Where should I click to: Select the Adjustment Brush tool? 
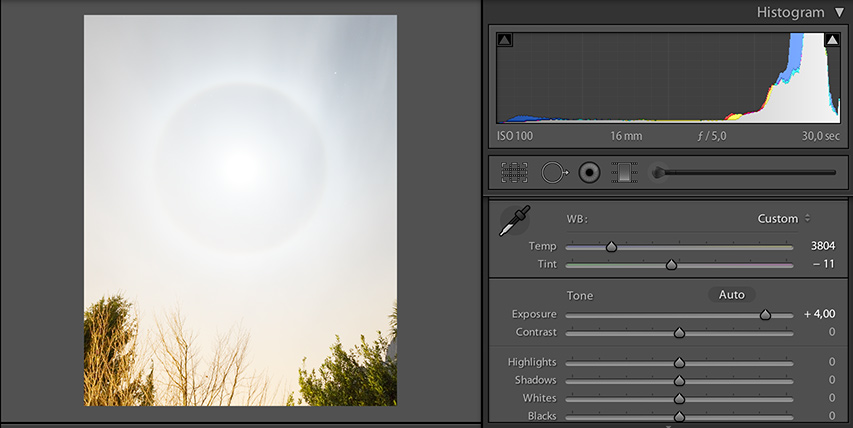(x=743, y=173)
